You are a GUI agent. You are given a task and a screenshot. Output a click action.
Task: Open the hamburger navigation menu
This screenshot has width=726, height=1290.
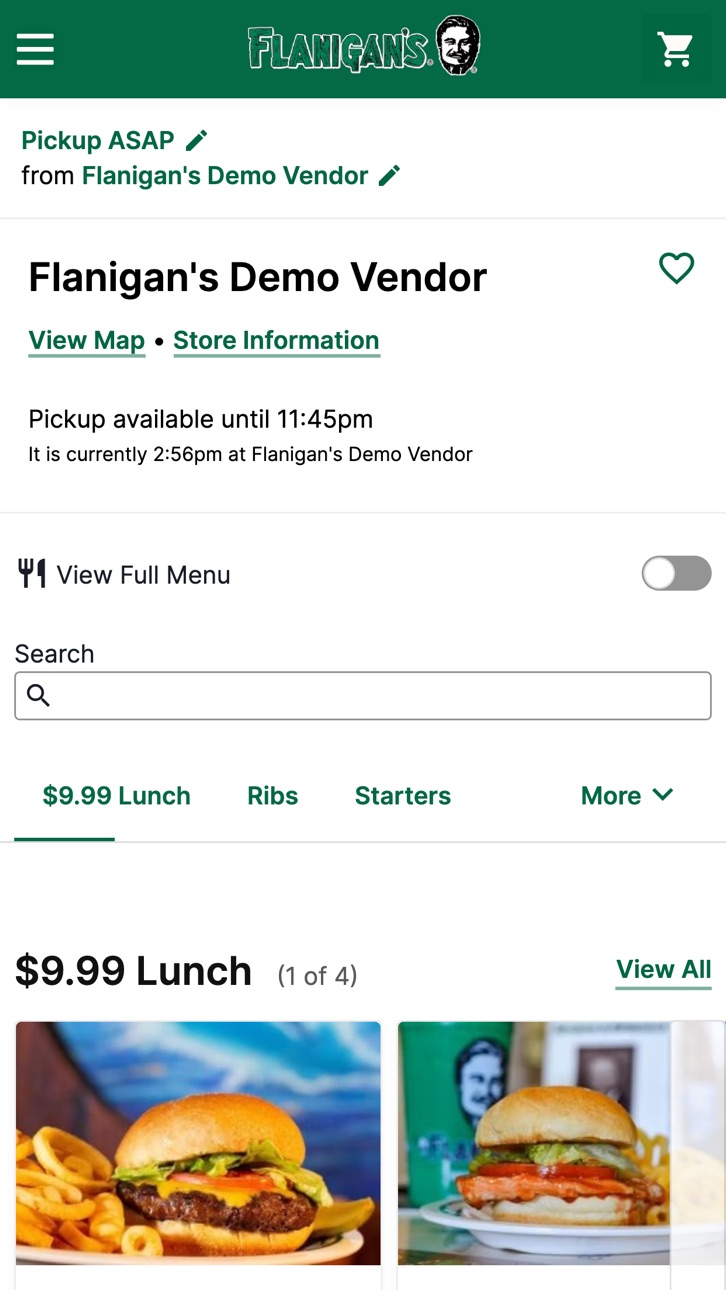[35, 49]
